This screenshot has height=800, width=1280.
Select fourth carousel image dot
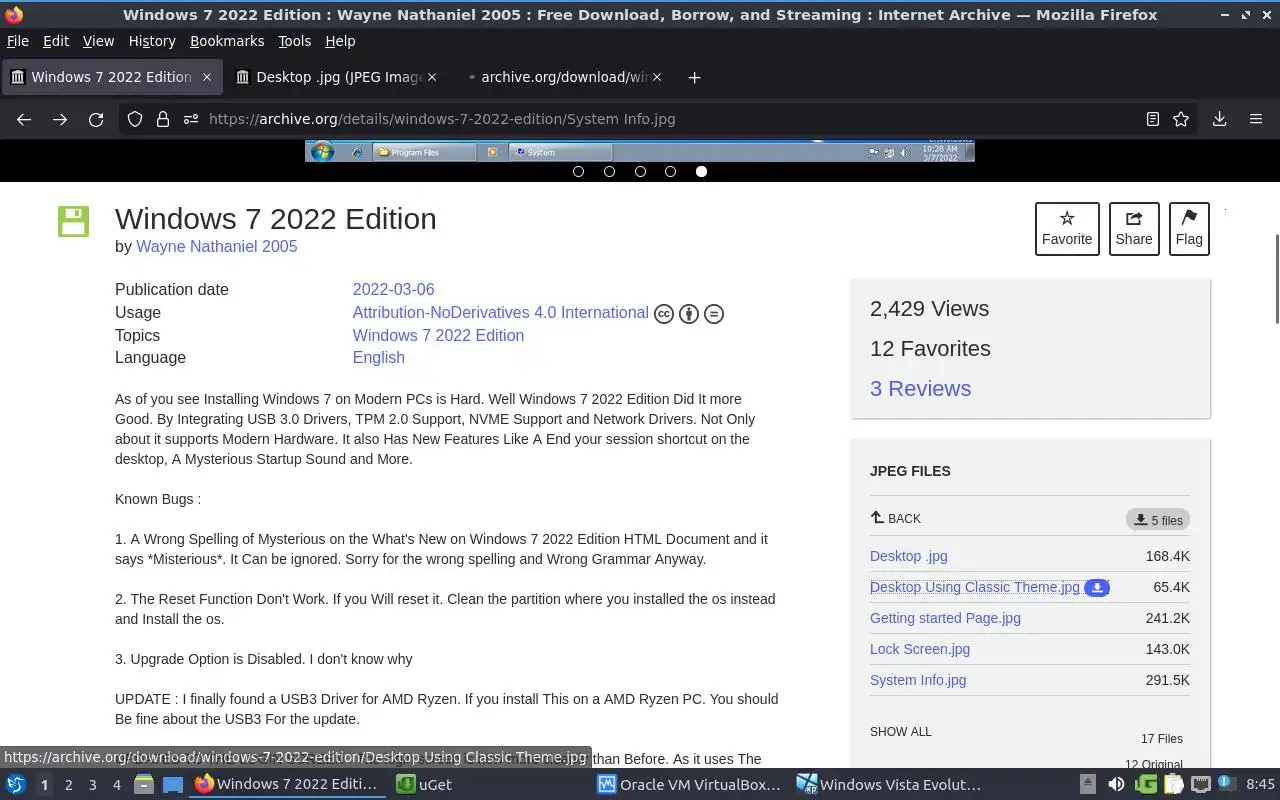(x=670, y=171)
